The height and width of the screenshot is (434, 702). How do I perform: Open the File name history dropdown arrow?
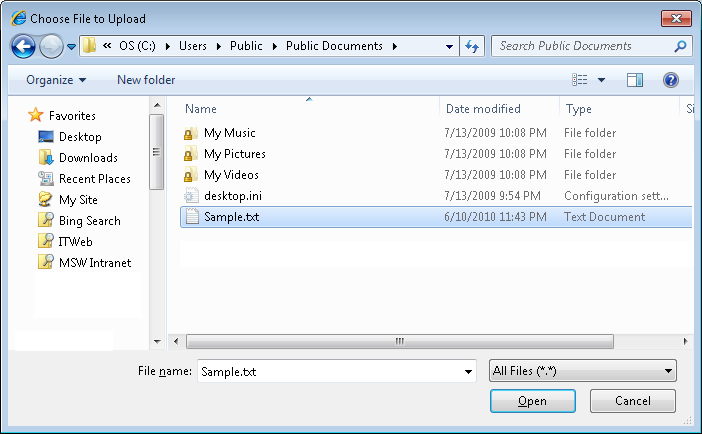[468, 372]
